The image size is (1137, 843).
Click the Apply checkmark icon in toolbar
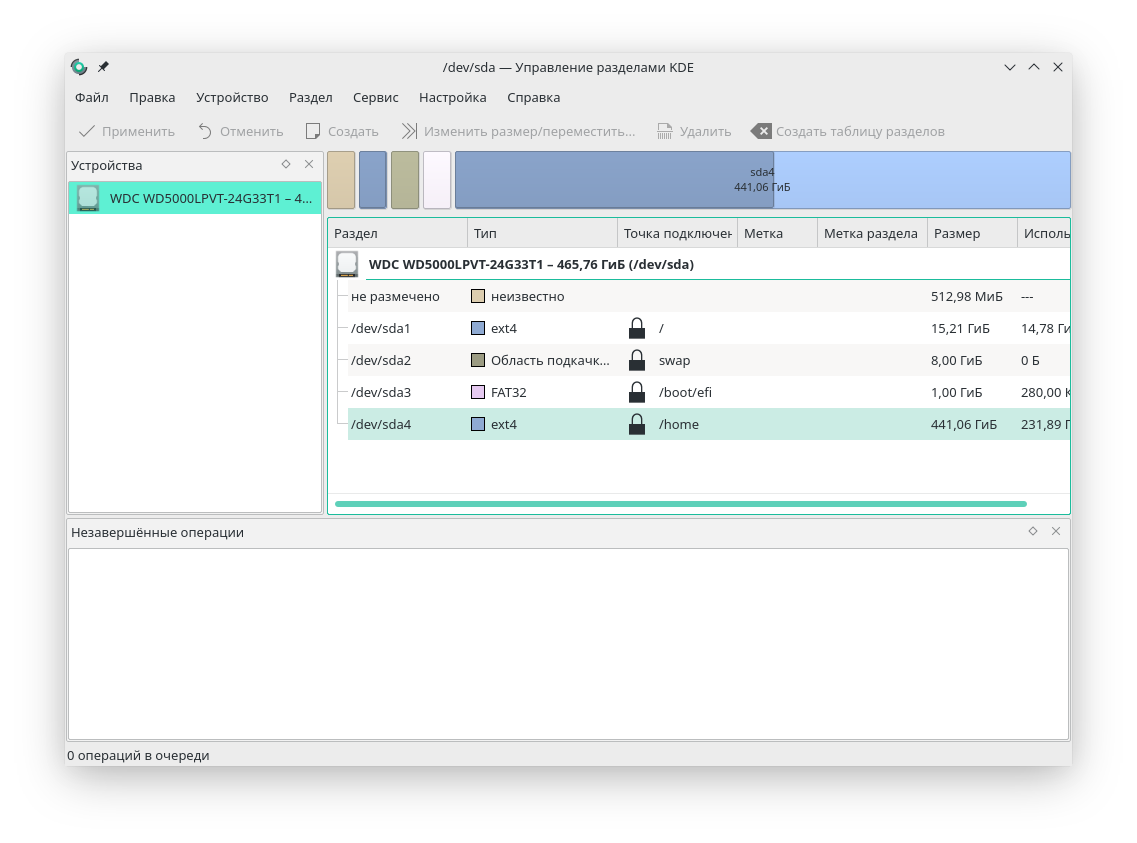point(87,131)
